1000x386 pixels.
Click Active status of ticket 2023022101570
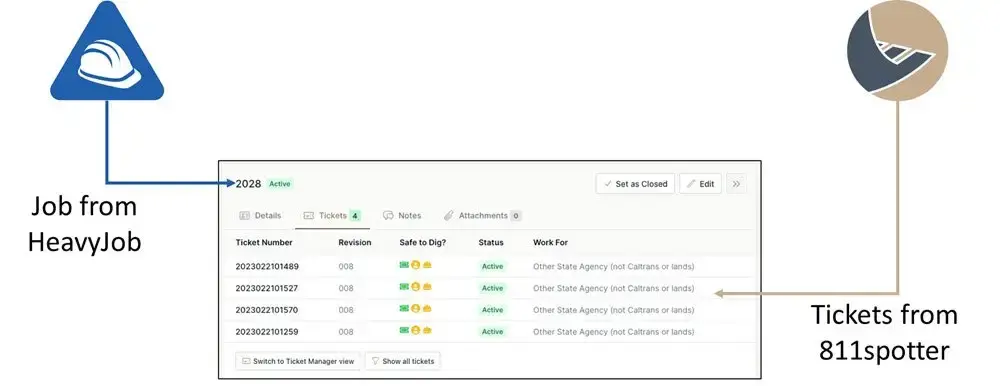tap(492, 310)
